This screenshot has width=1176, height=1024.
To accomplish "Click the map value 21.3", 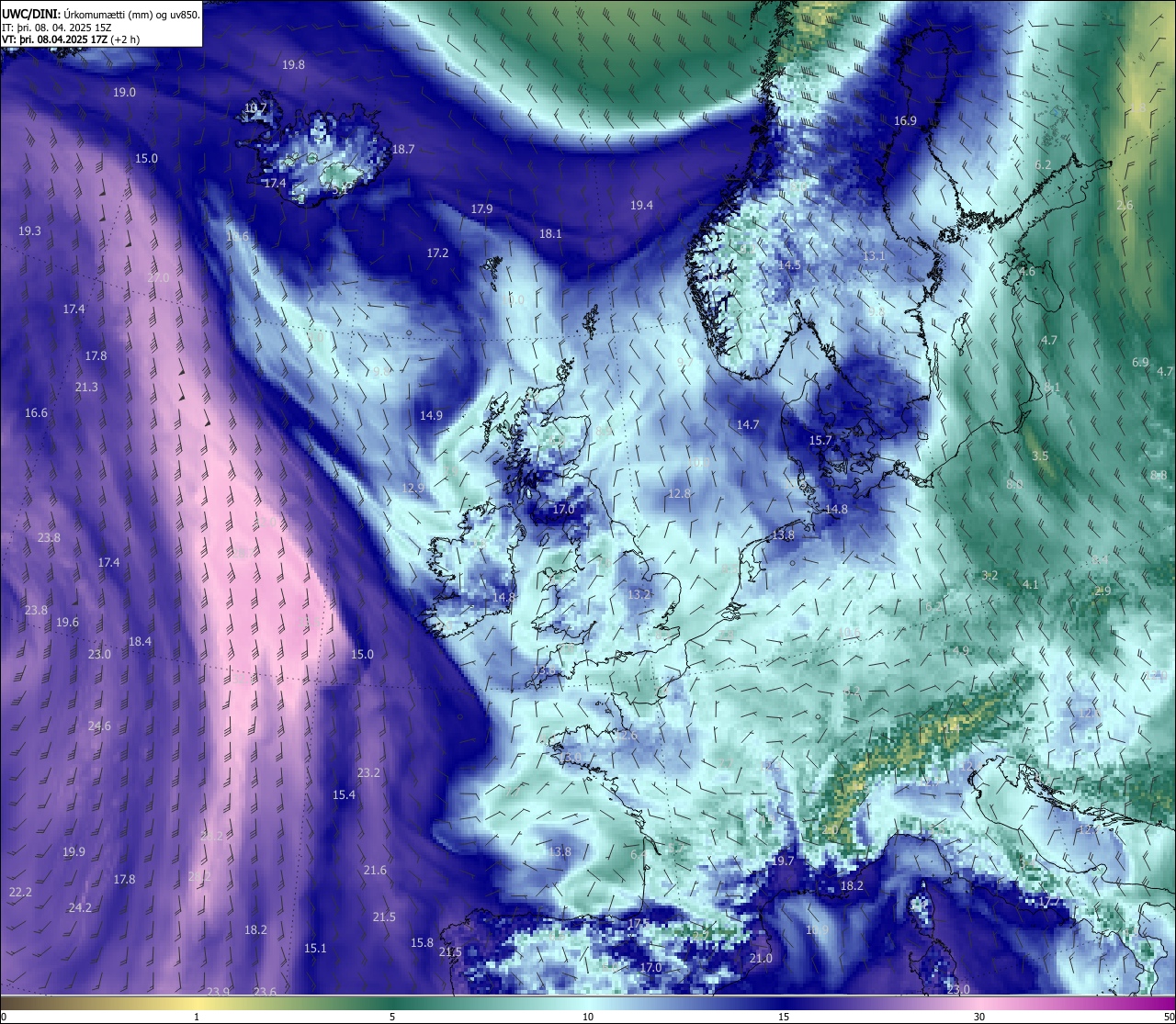I will pos(86,387).
